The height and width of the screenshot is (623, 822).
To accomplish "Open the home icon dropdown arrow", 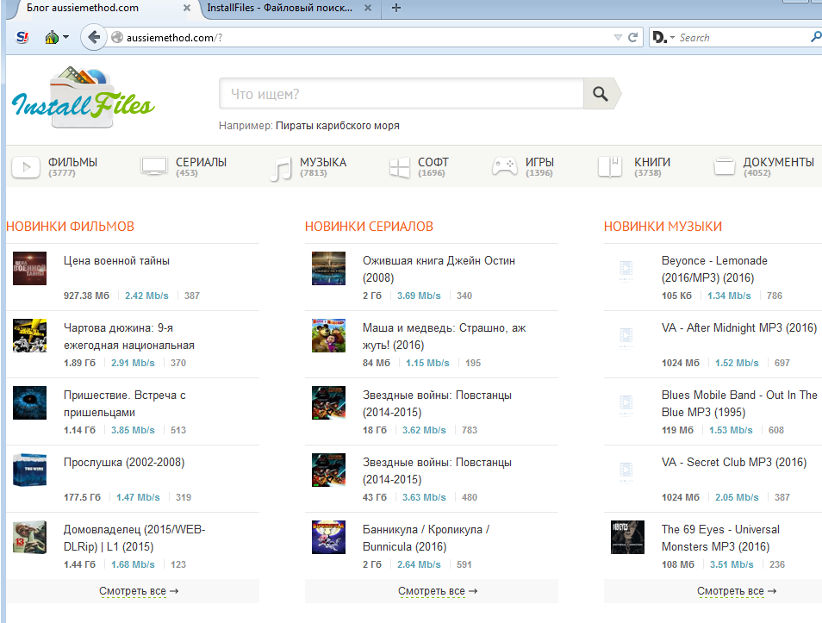I will coord(66,38).
